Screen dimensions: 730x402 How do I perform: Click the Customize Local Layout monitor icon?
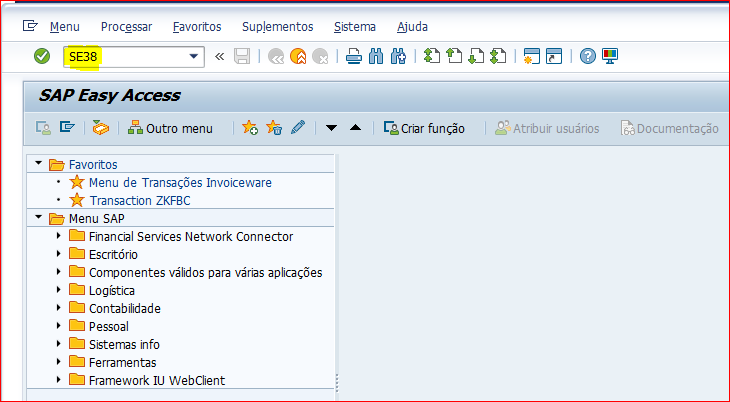610,56
